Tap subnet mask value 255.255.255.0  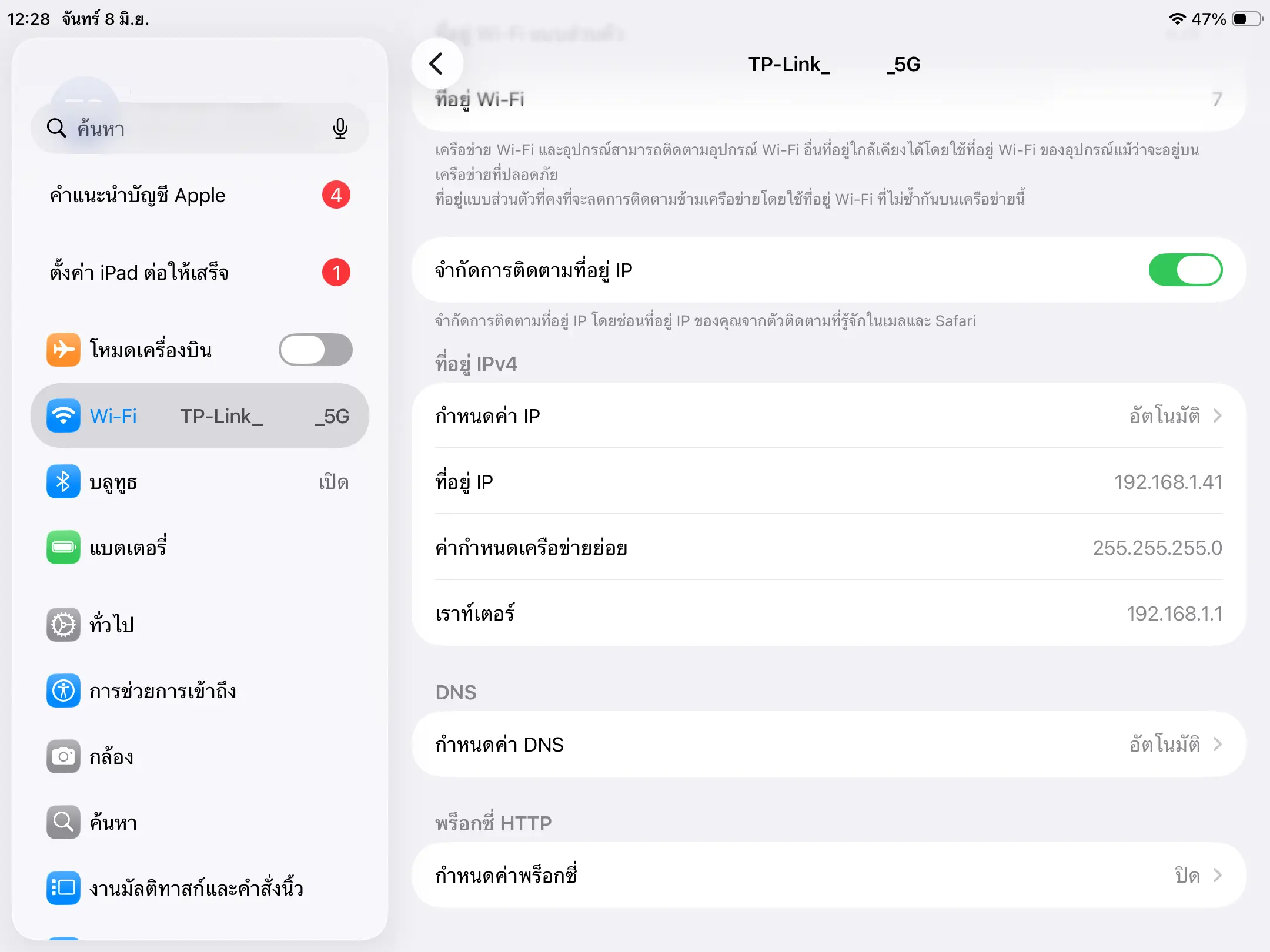click(x=1157, y=548)
